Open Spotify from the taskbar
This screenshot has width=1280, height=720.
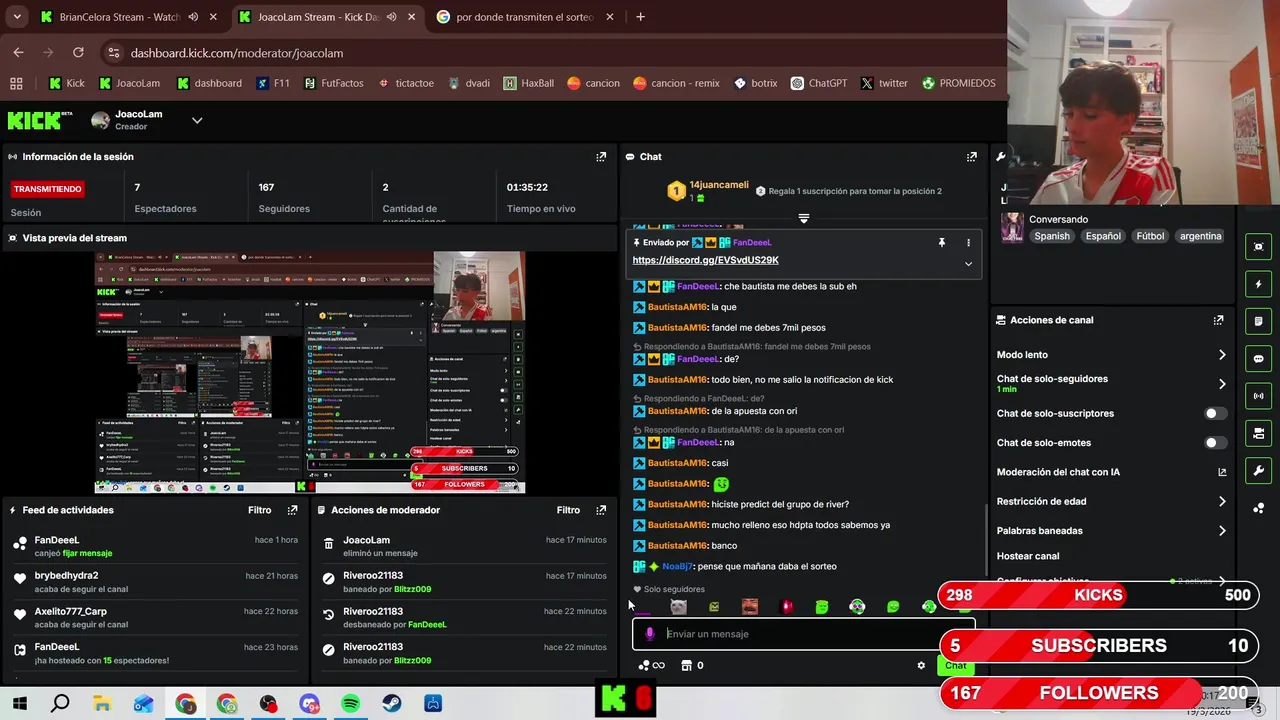coord(350,704)
